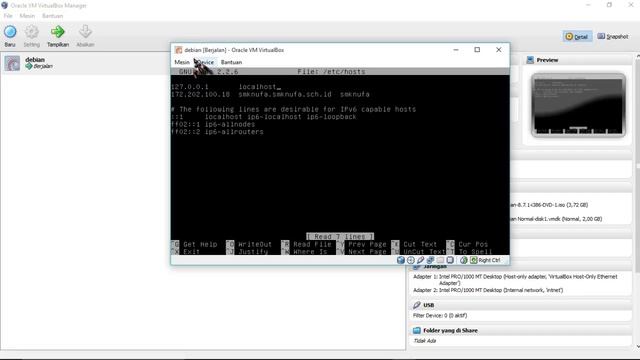Screen dimensions: 640x360
Task: Click shared folders status bar icon
Action: coord(440,260)
